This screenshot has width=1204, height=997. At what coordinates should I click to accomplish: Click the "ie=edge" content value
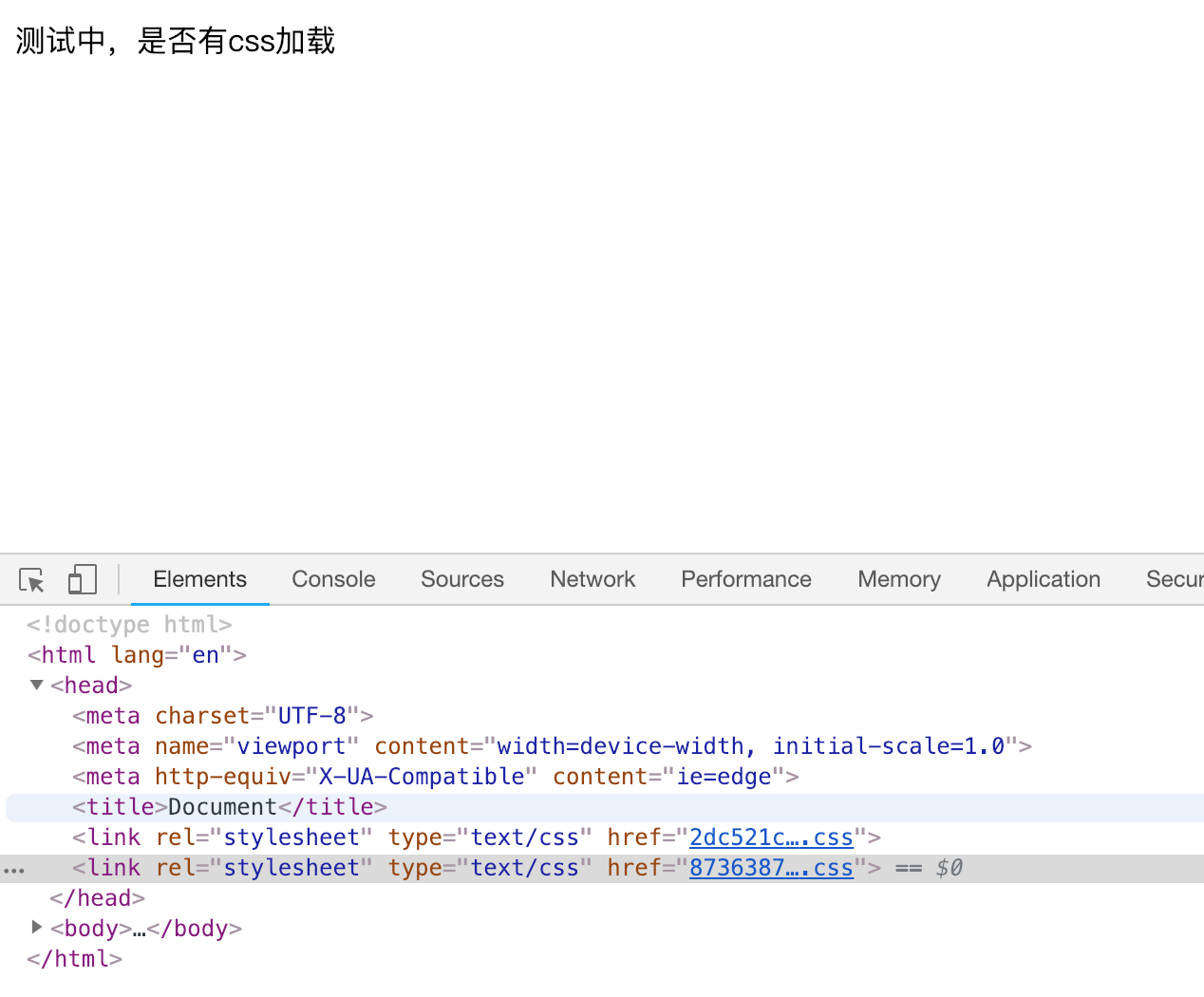coord(724,777)
